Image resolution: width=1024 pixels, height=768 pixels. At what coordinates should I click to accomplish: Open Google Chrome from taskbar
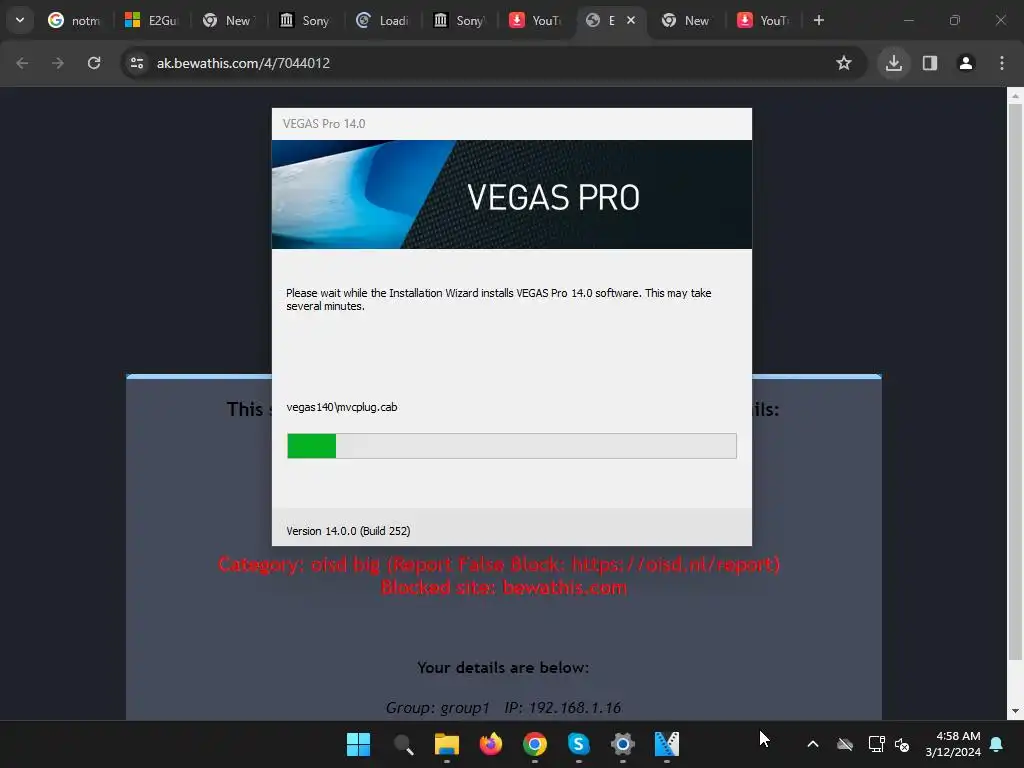[x=534, y=744]
